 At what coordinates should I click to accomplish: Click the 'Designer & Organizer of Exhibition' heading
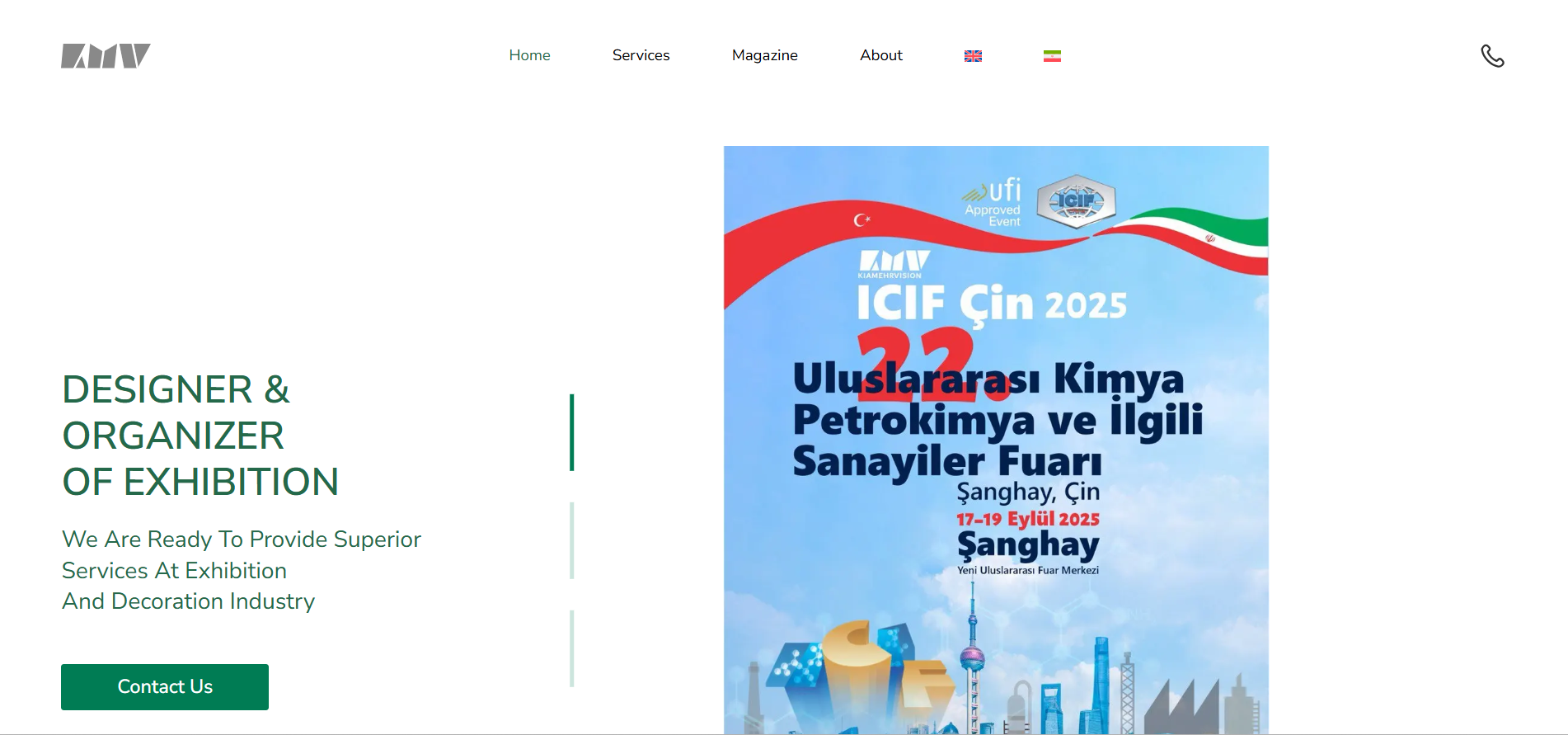pyautogui.click(x=200, y=436)
